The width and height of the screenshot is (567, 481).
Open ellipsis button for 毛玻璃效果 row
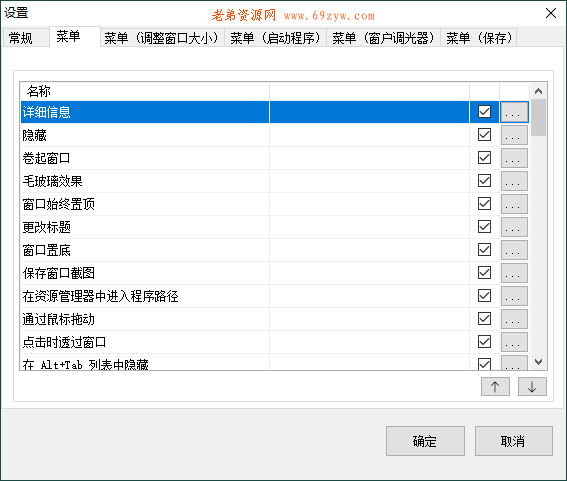click(514, 181)
